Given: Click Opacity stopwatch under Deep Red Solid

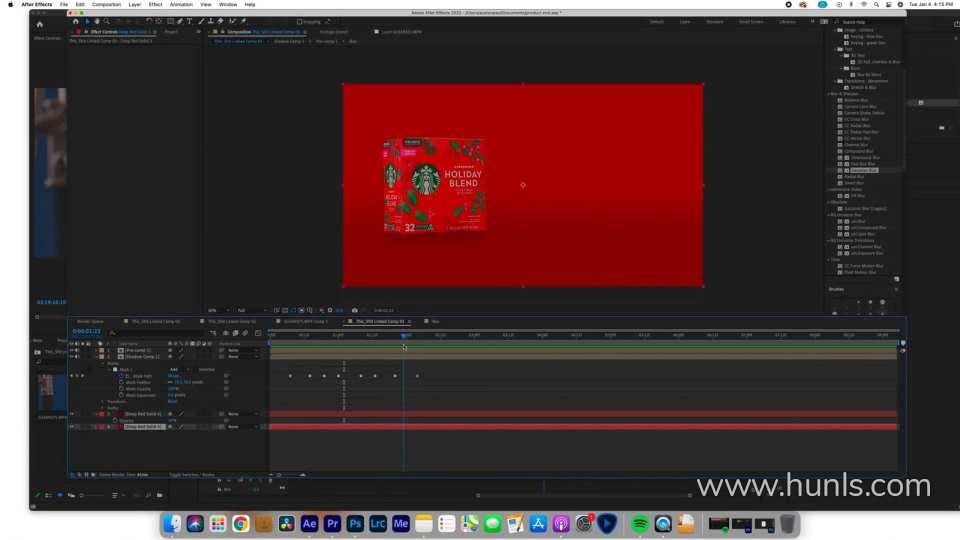Looking at the screenshot, I should tap(115, 421).
